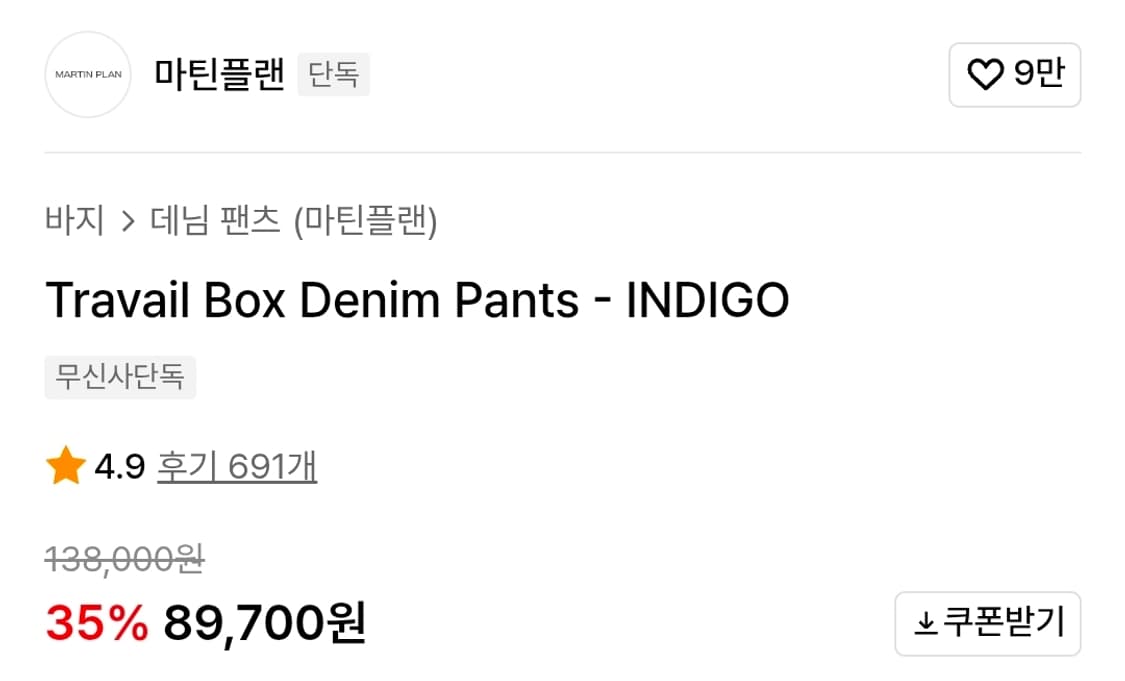Go to 바지 category breadcrumb
The image size is (1125, 681).
[x=75, y=220]
